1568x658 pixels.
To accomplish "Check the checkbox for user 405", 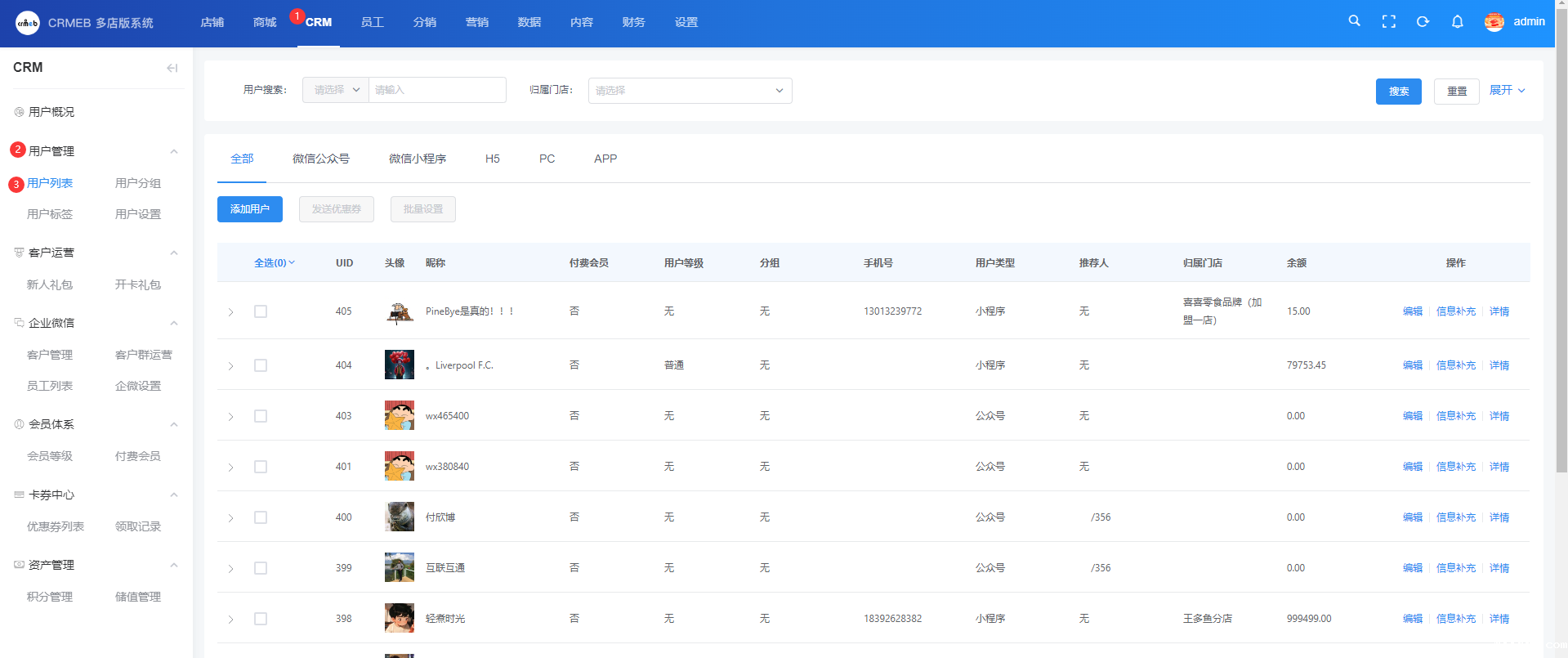I will coord(261,311).
